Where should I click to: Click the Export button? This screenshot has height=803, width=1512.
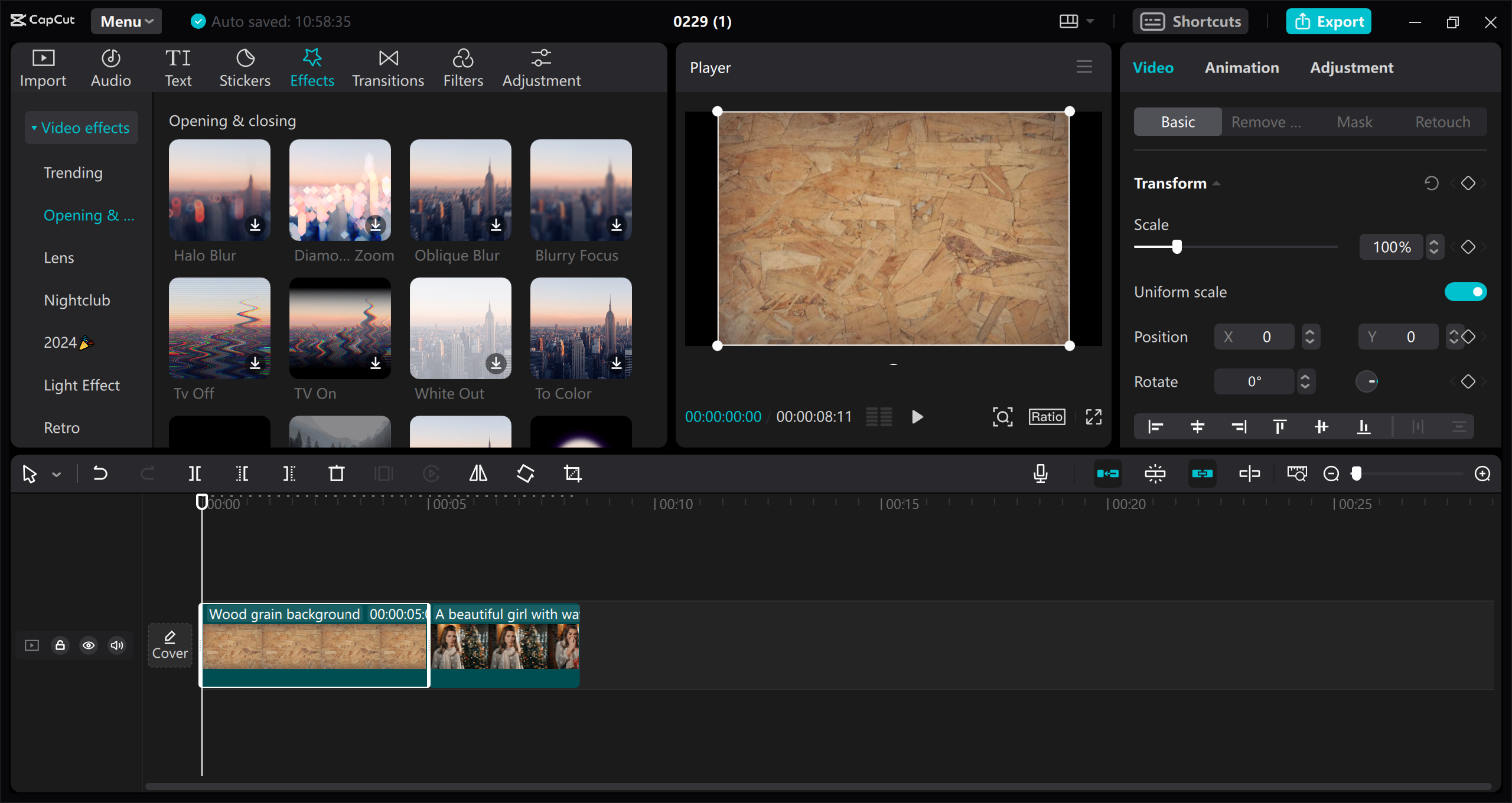[1328, 21]
